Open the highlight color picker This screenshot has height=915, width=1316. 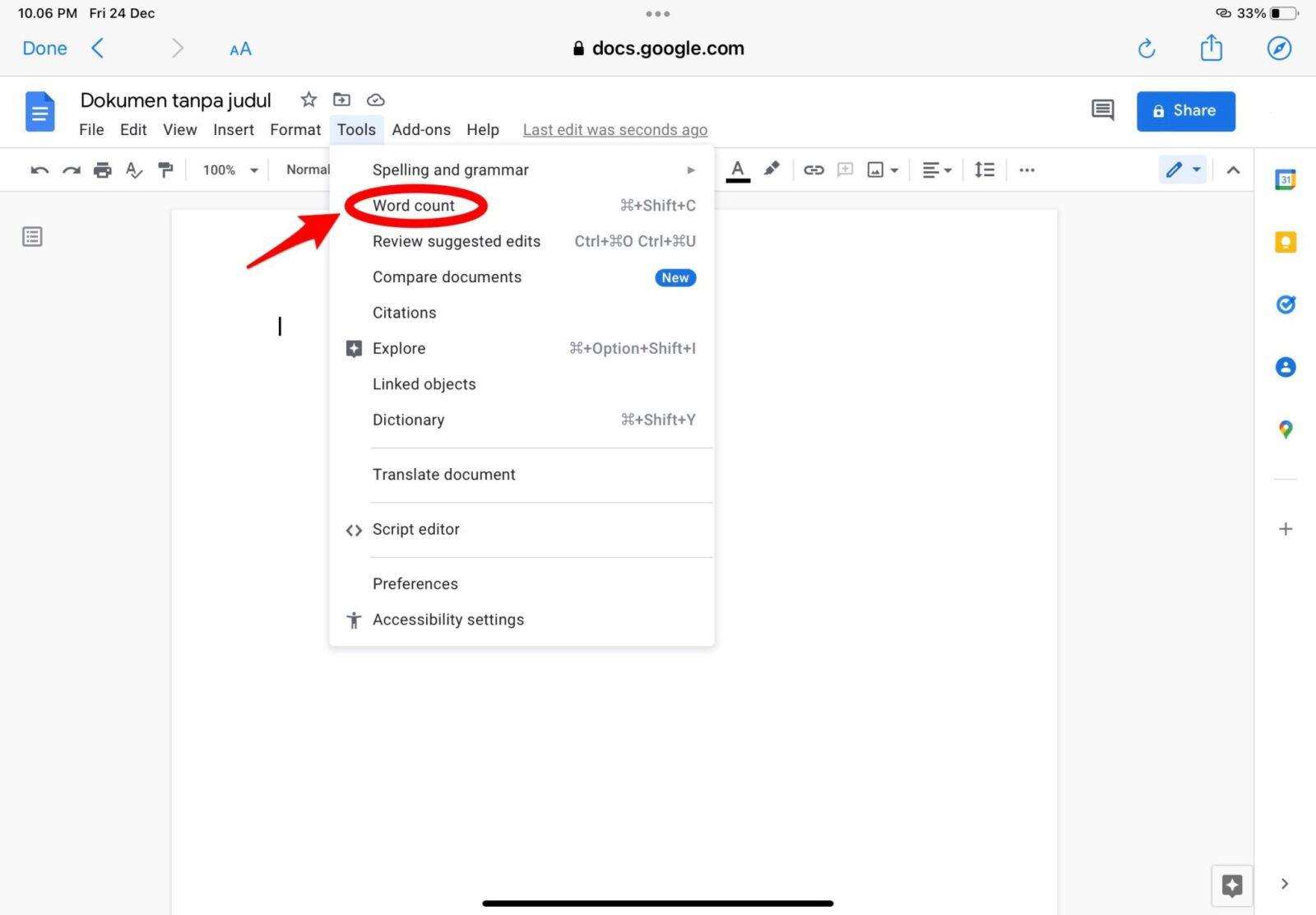tap(771, 170)
